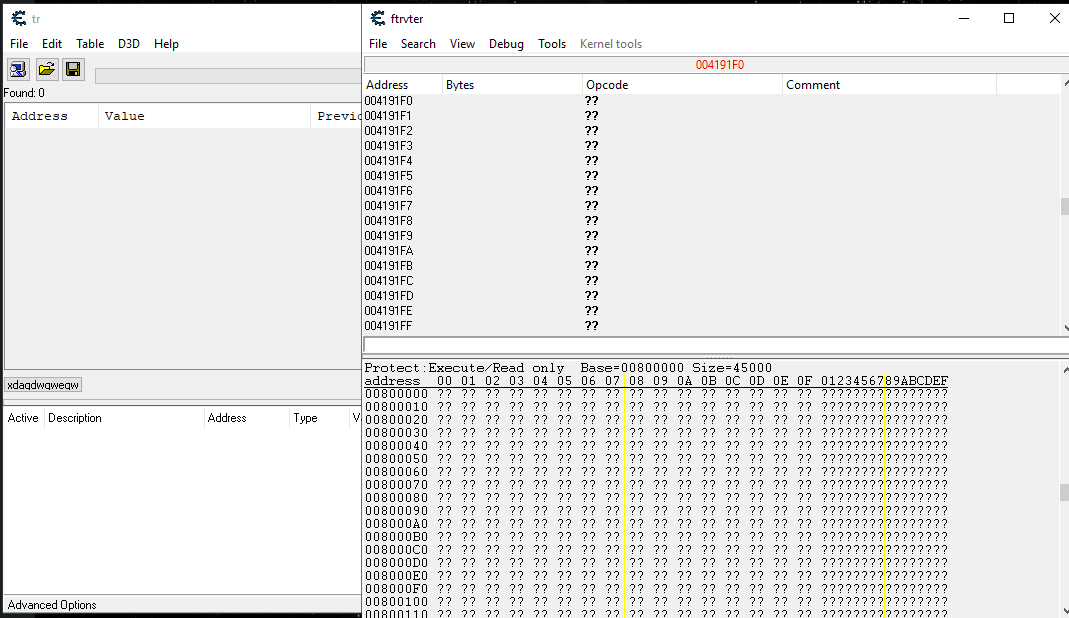This screenshot has height=618, width=1069.
Task: Click hex row address 008000C0
Action: (x=396, y=550)
